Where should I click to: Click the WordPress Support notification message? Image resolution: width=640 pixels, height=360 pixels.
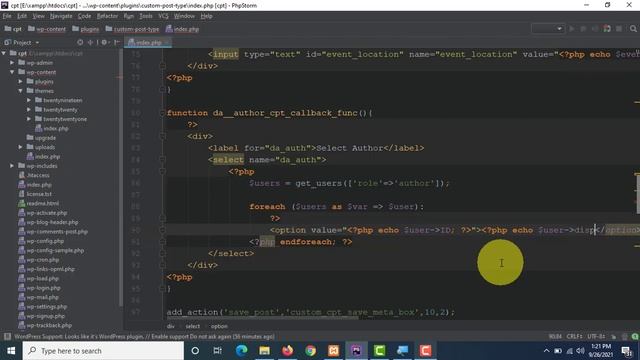tap(144, 337)
